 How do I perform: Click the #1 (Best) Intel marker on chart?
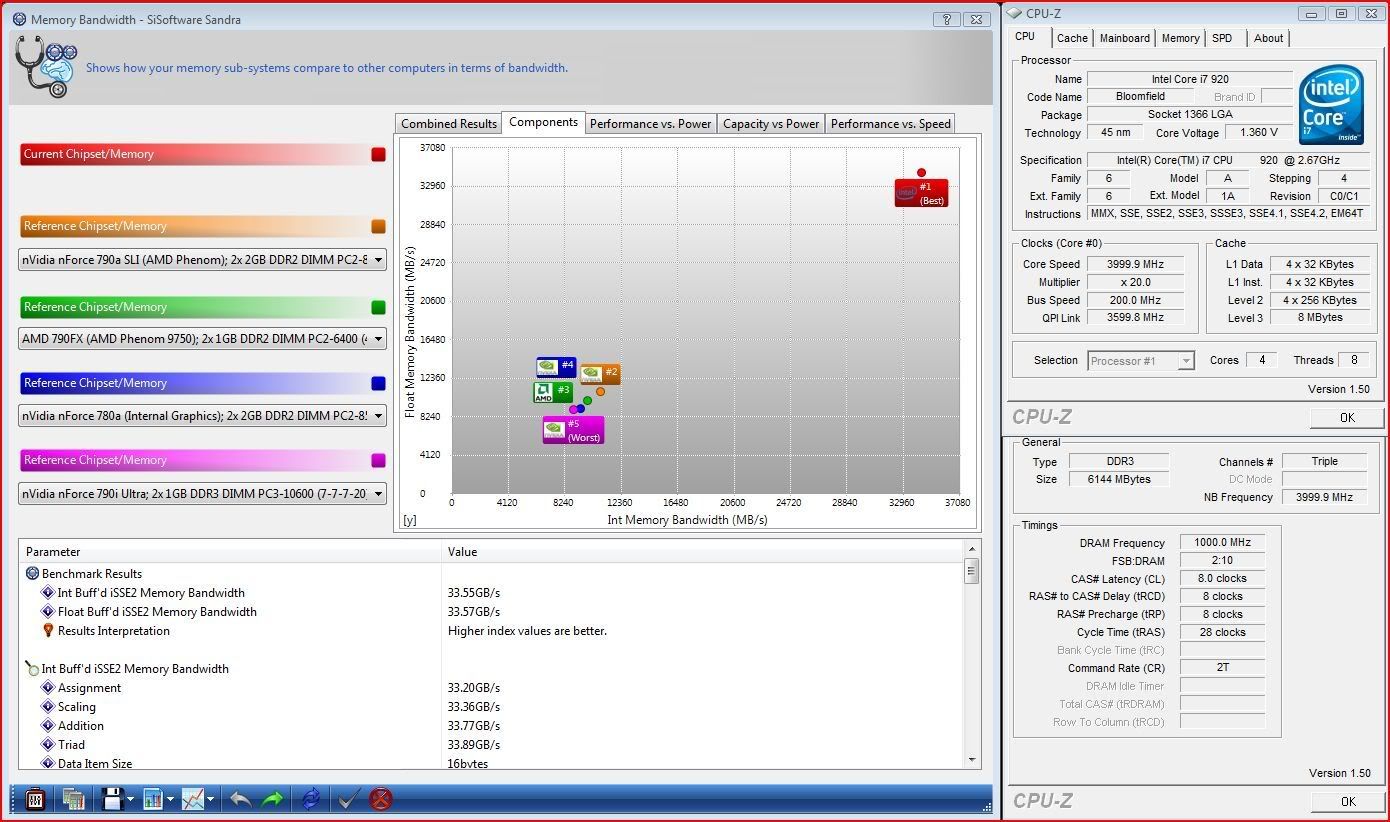point(921,193)
